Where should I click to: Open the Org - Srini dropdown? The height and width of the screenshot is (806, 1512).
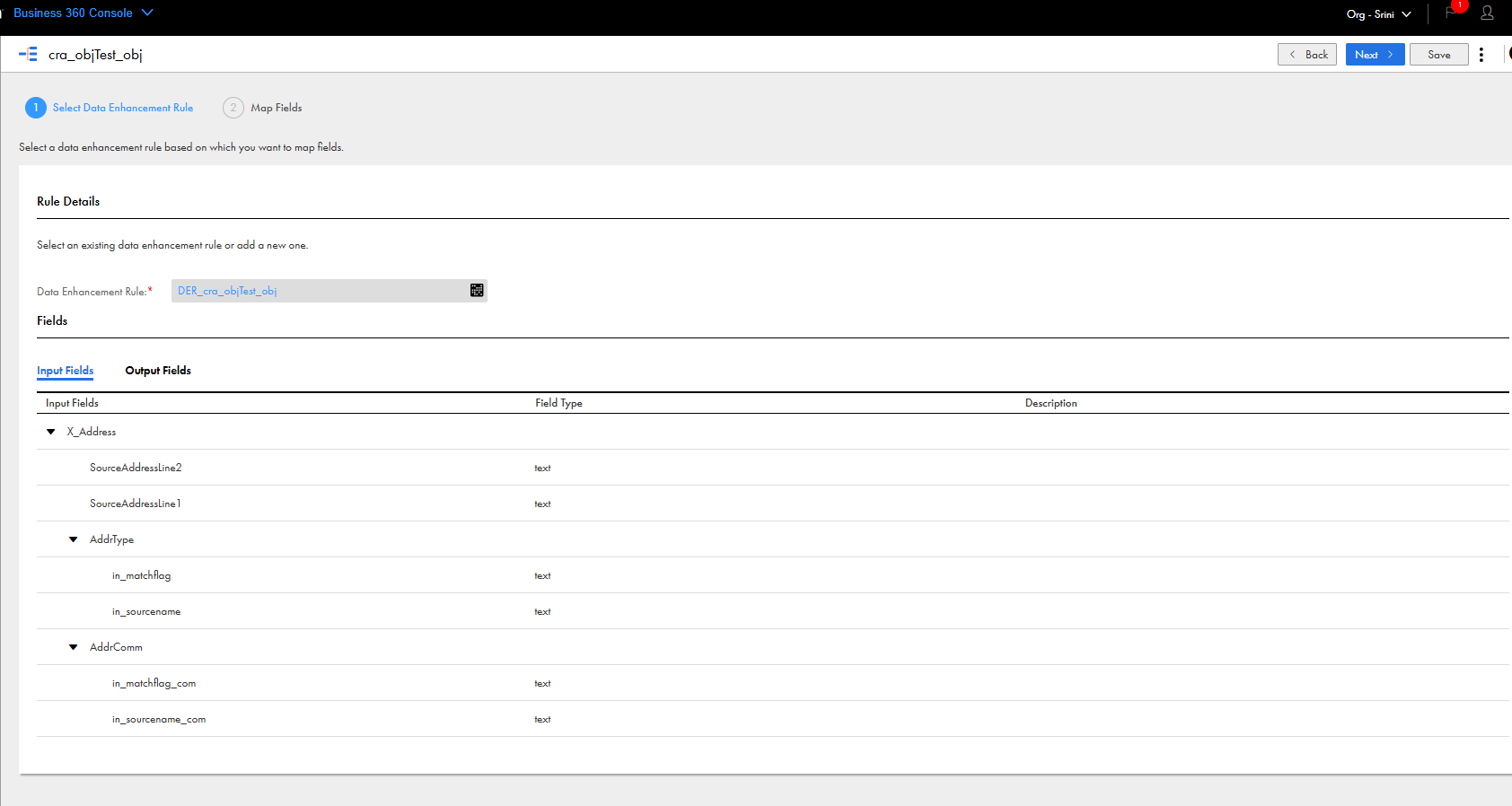click(x=1379, y=14)
